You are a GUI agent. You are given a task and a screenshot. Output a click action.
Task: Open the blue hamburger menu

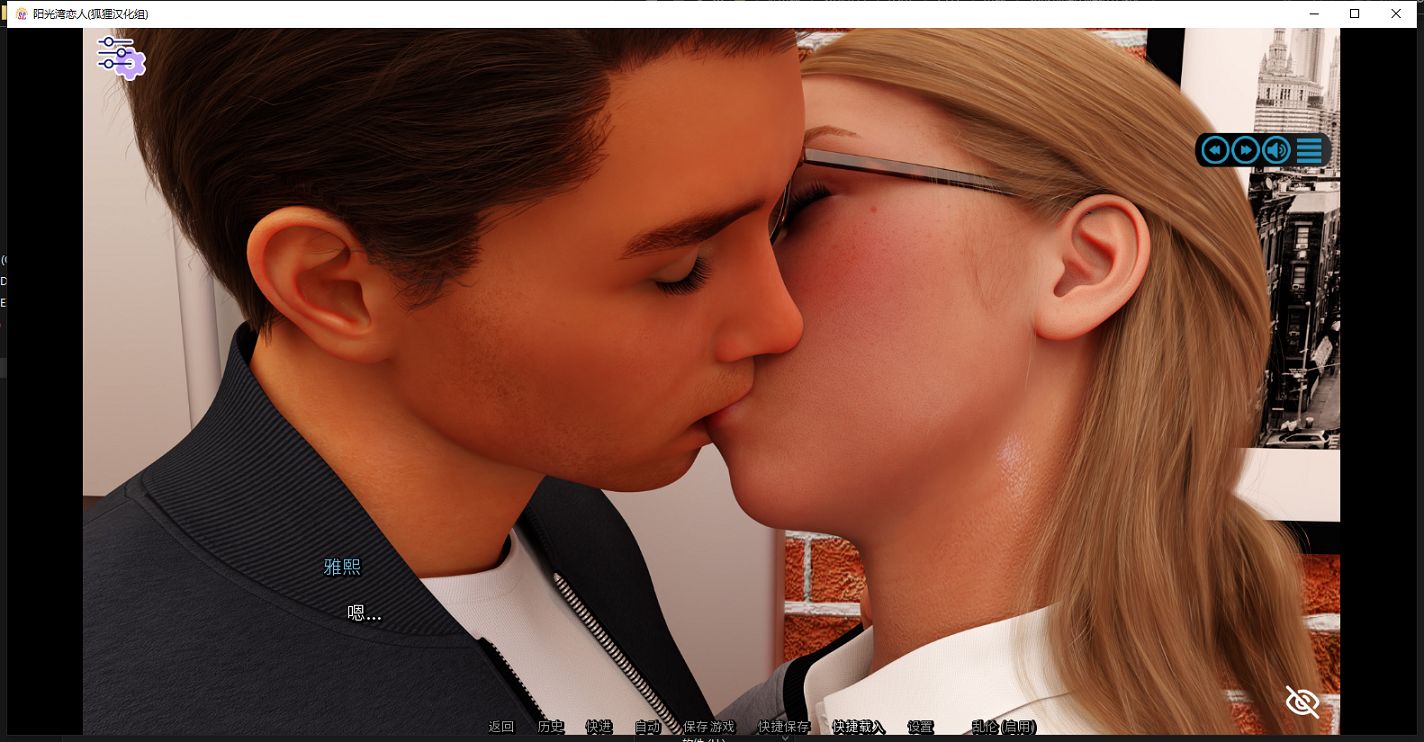1309,150
